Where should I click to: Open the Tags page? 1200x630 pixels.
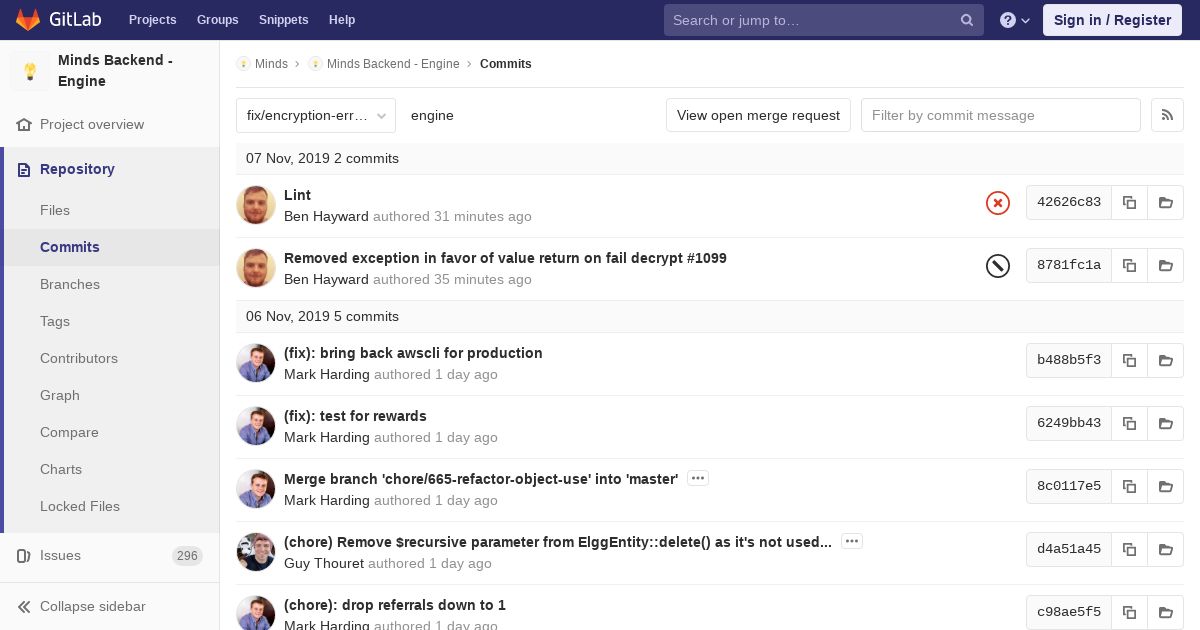55,321
